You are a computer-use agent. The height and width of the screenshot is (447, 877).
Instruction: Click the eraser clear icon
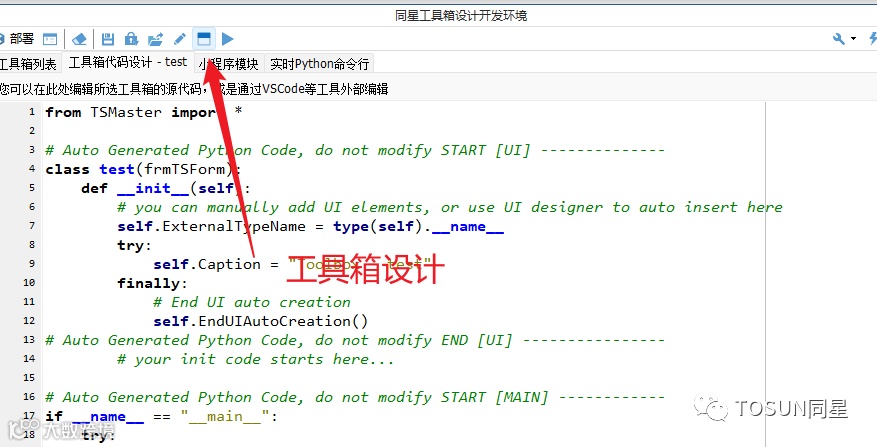pos(79,39)
